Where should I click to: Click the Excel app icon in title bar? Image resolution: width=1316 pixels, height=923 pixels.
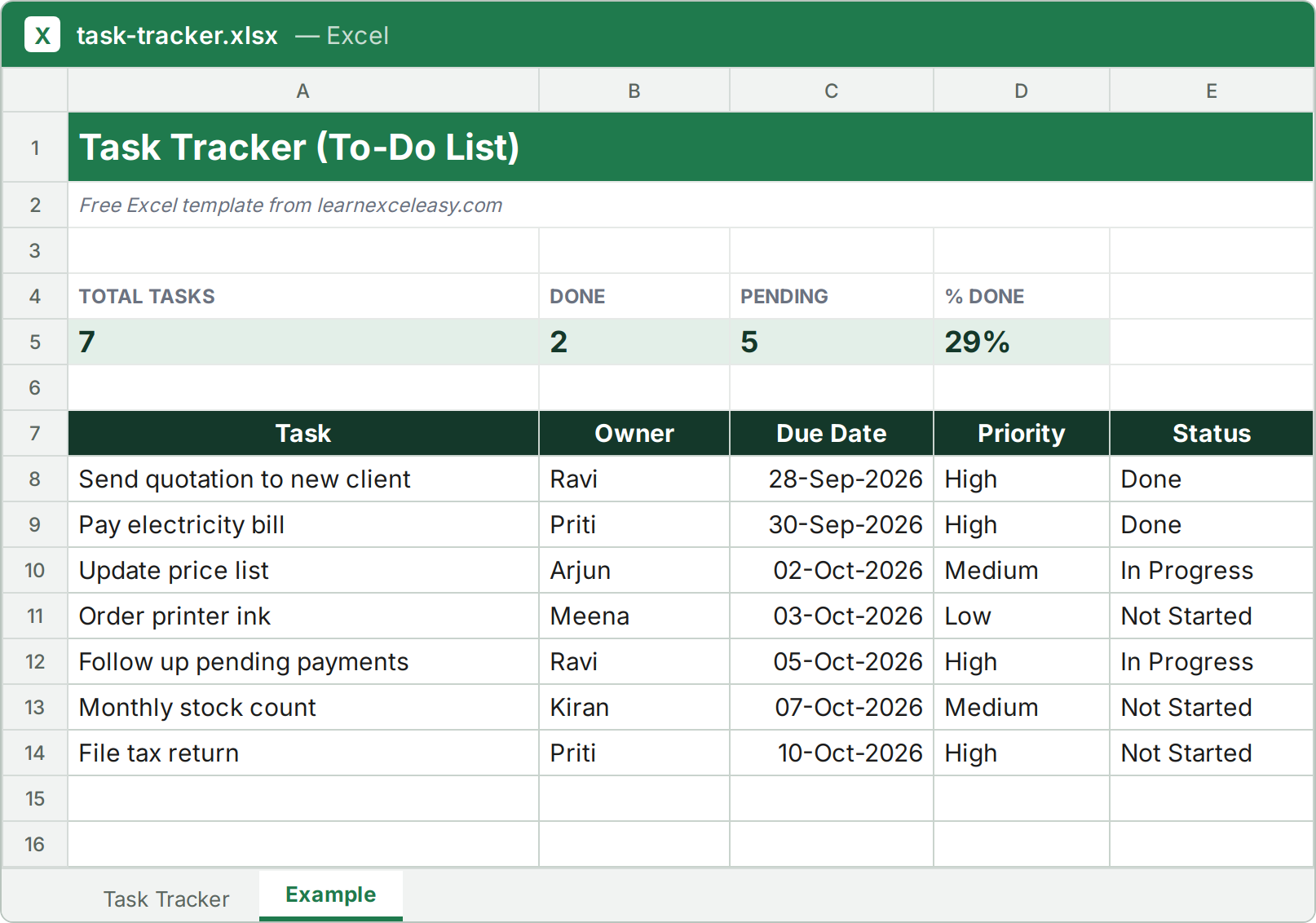click(42, 35)
